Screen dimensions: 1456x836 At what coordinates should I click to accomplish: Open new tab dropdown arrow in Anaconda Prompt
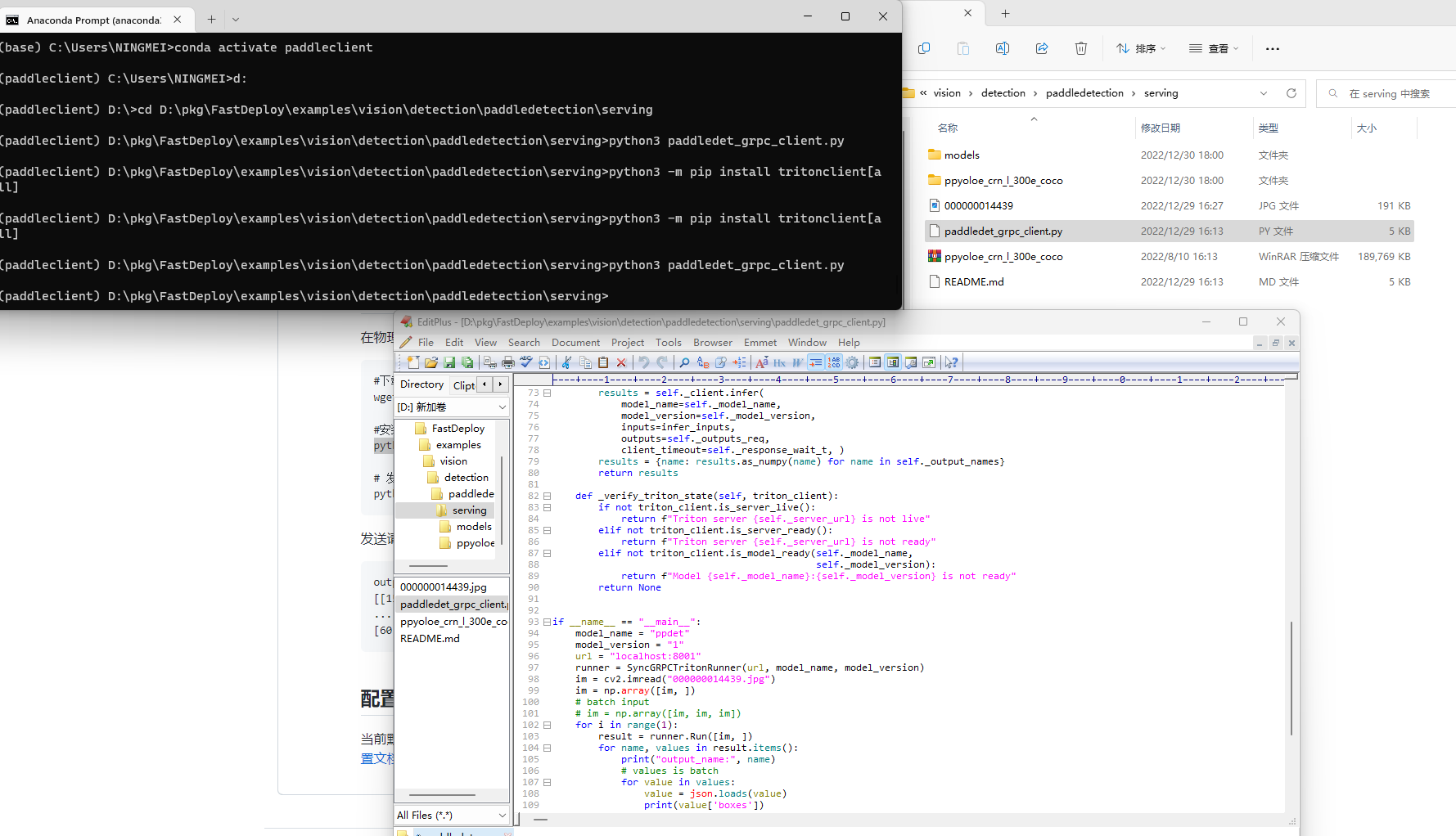pyautogui.click(x=236, y=19)
